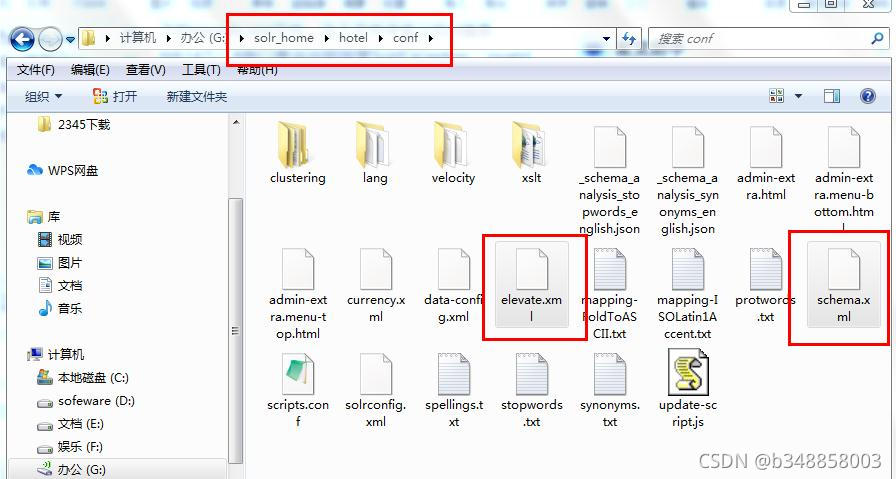The image size is (896, 479).
Task: Select 计算机 in the navigation pane
Action: [x=55, y=354]
